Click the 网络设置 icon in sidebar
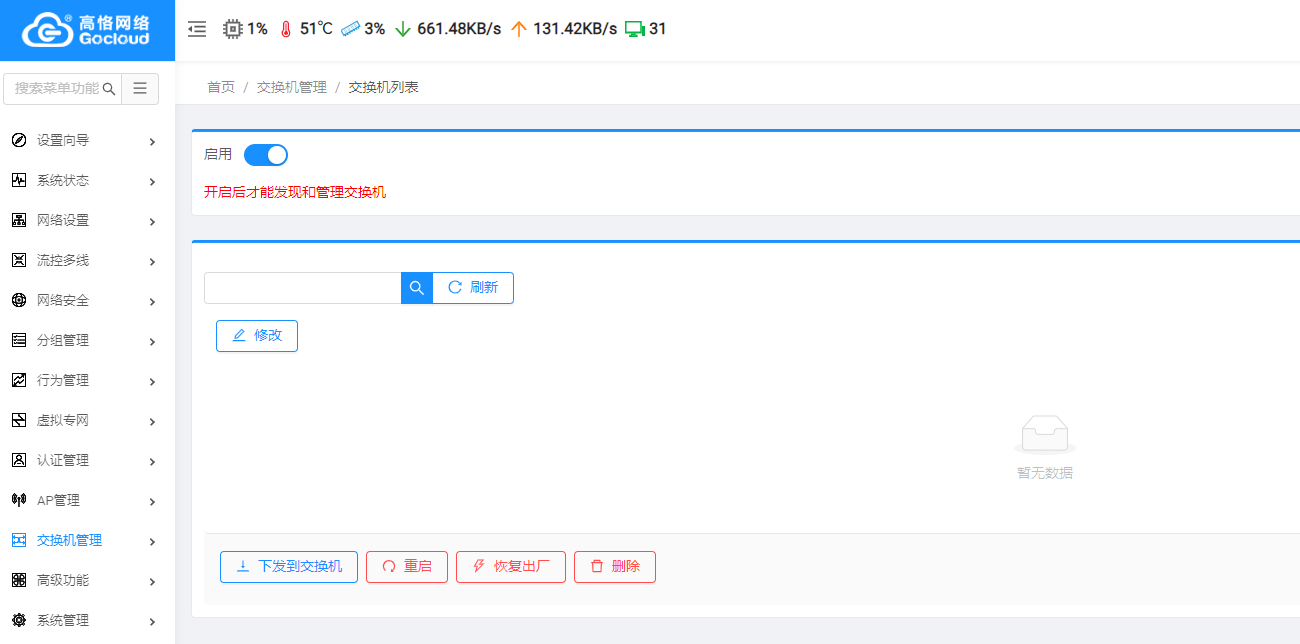Image resolution: width=1300 pixels, height=644 pixels. click(19, 220)
